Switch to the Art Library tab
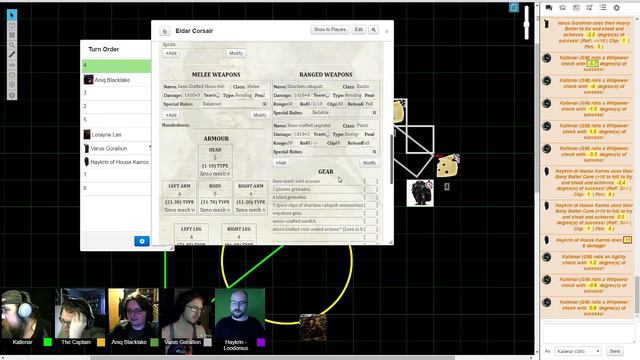The width and height of the screenshot is (640, 360). tap(562, 8)
